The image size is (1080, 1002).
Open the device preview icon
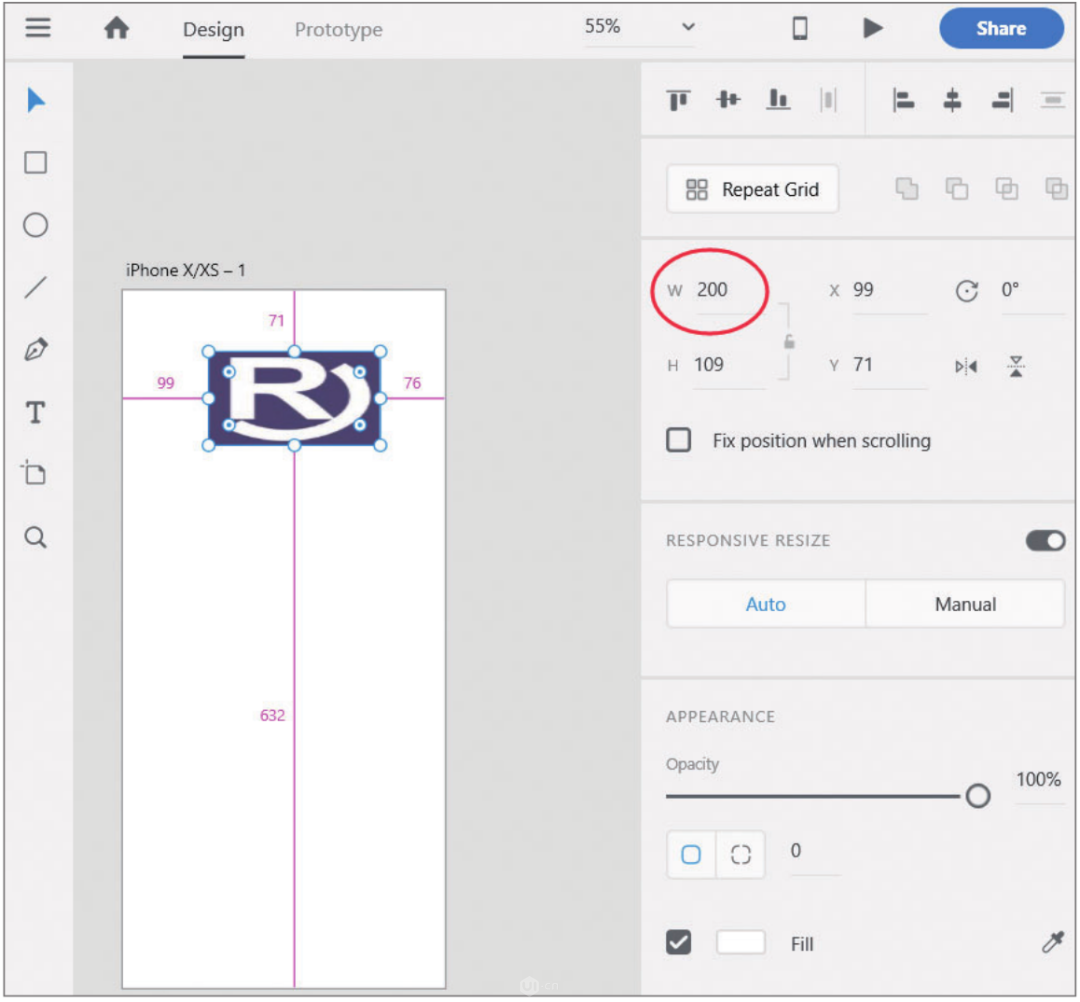coord(800,28)
